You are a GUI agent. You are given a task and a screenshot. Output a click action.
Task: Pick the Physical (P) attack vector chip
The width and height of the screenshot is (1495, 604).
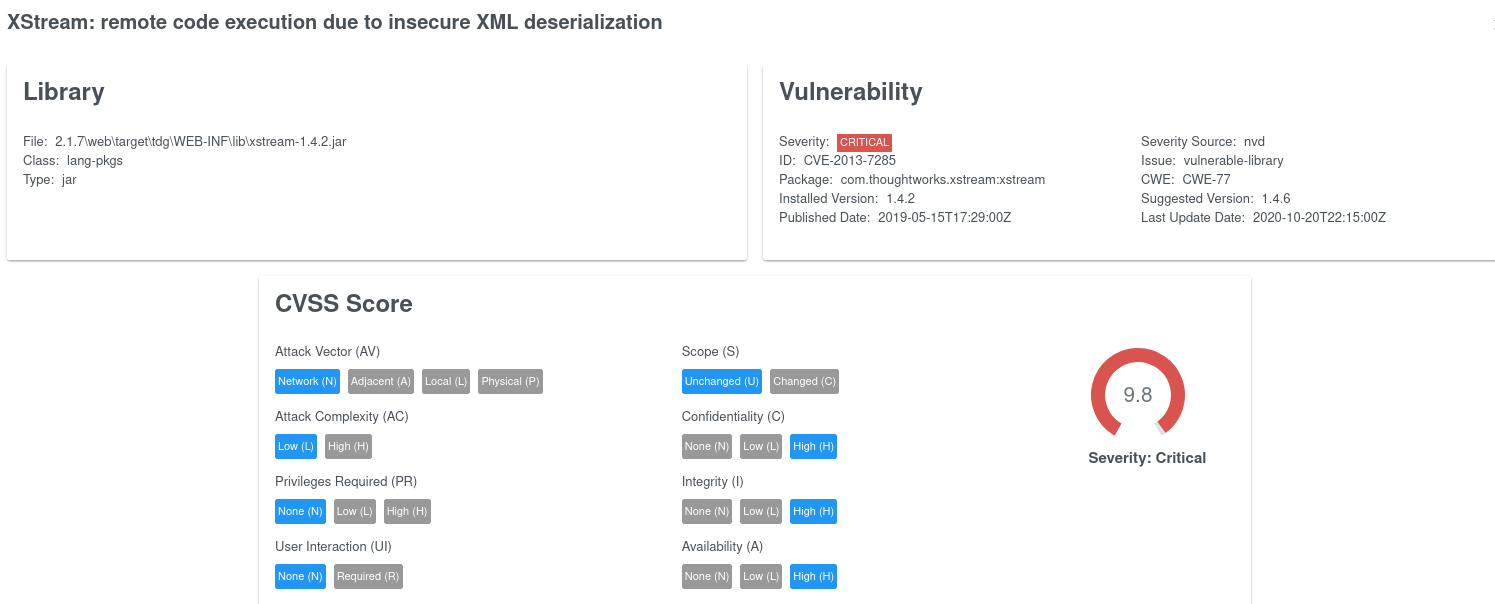pyautogui.click(x=510, y=381)
